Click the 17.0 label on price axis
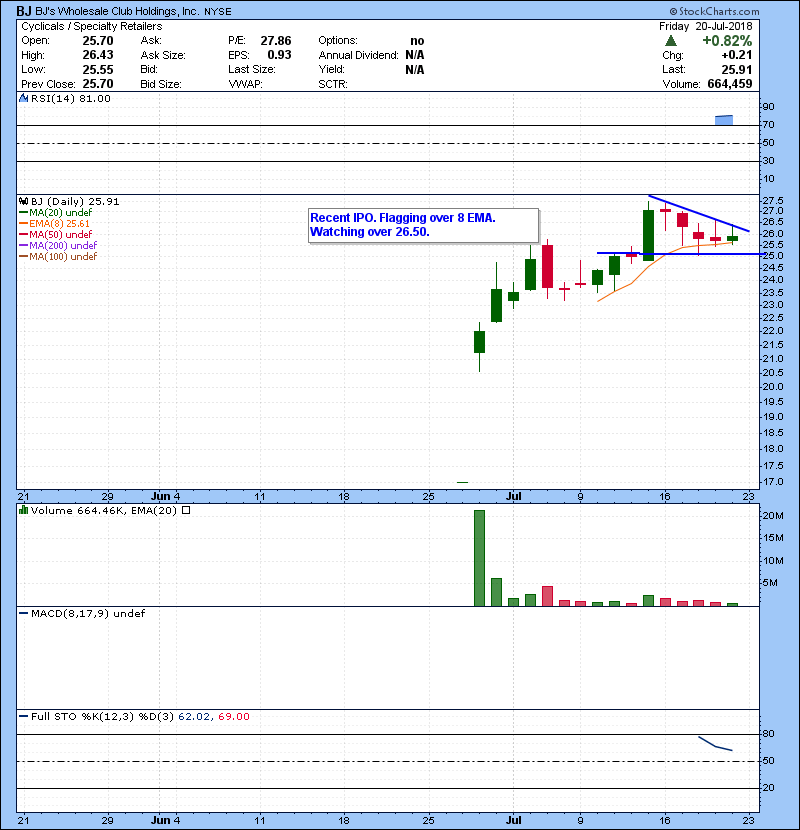800x830 pixels. point(773,482)
